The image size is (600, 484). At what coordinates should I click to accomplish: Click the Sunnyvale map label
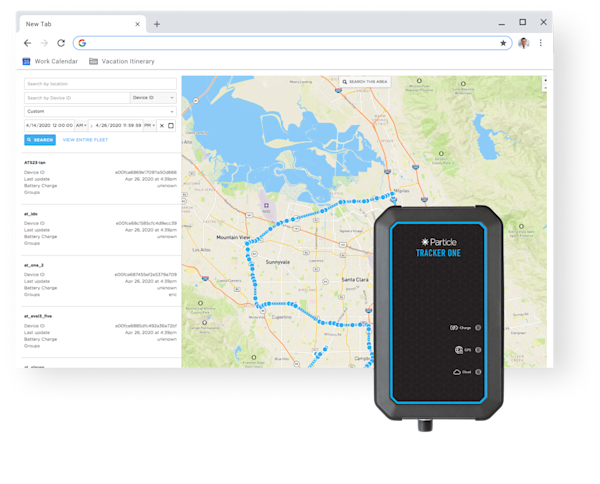coord(278,262)
